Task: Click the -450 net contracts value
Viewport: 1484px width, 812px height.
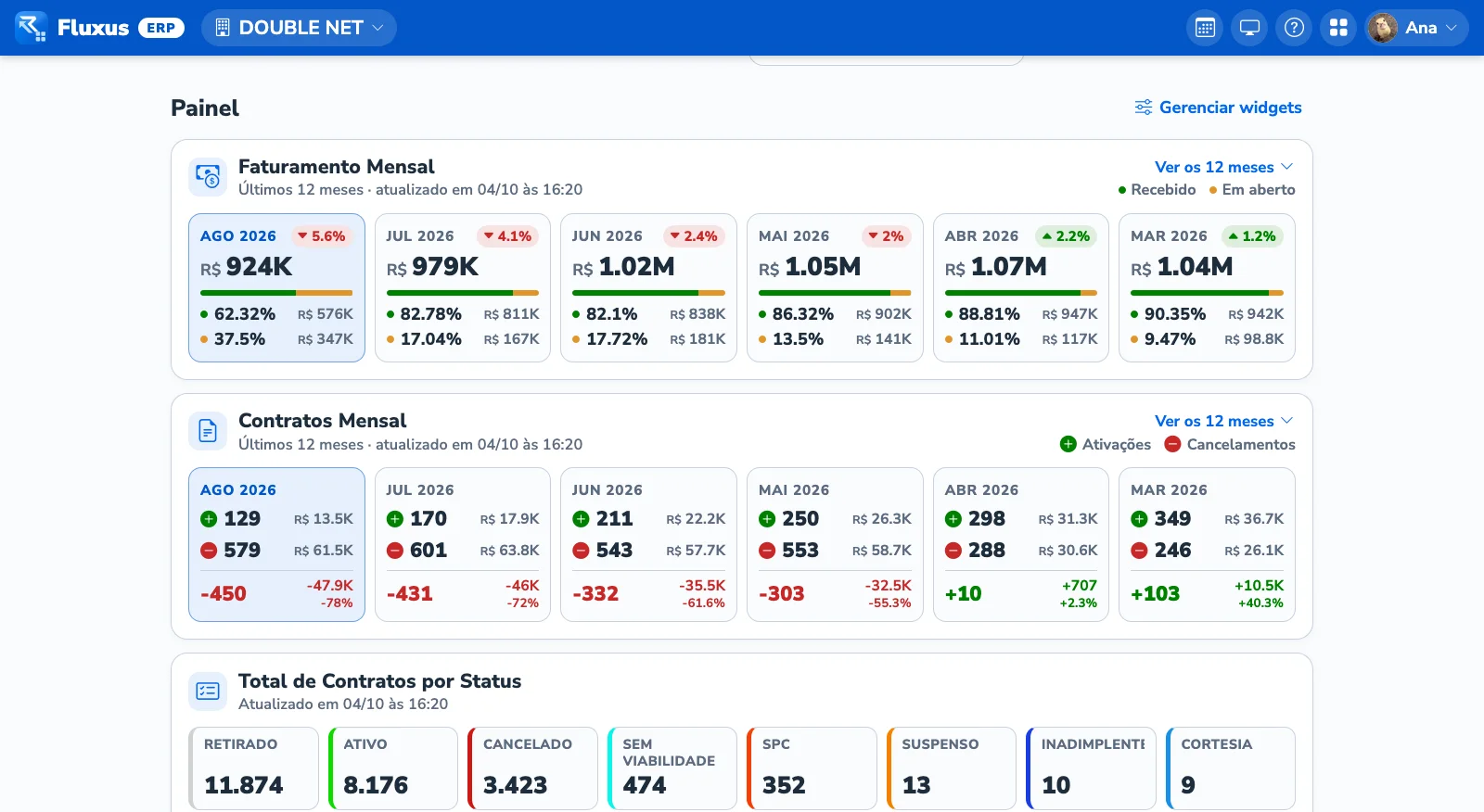Action: (224, 594)
